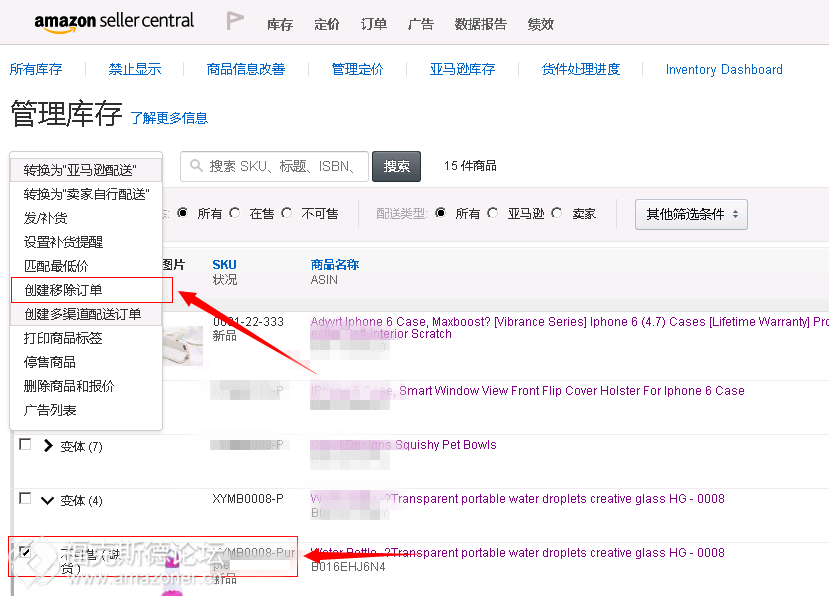The image size is (829, 596).
Task: Click the Amazon Seller Central logo
Action: (113, 22)
